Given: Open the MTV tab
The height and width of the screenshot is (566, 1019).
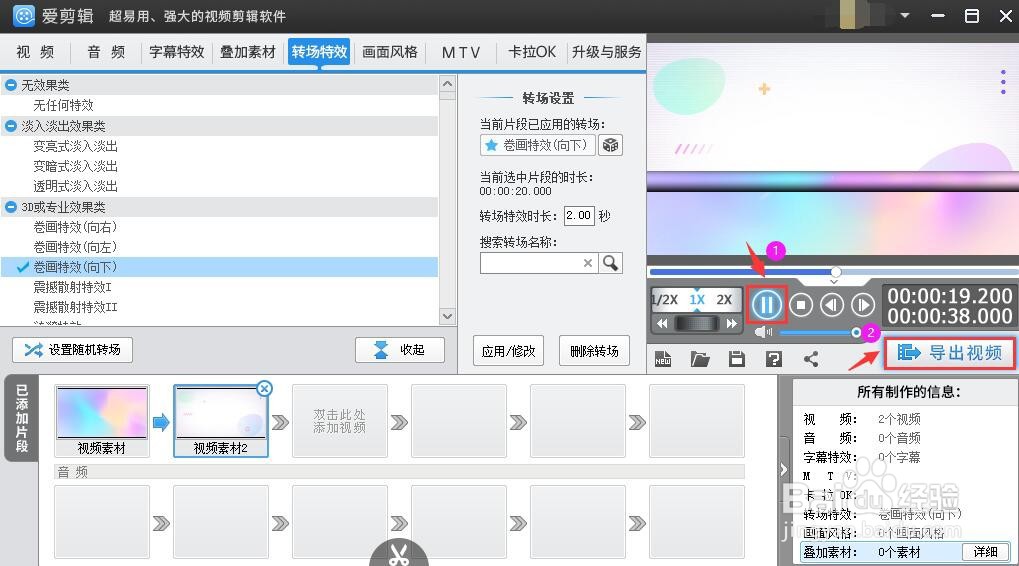Looking at the screenshot, I should coord(461,52).
